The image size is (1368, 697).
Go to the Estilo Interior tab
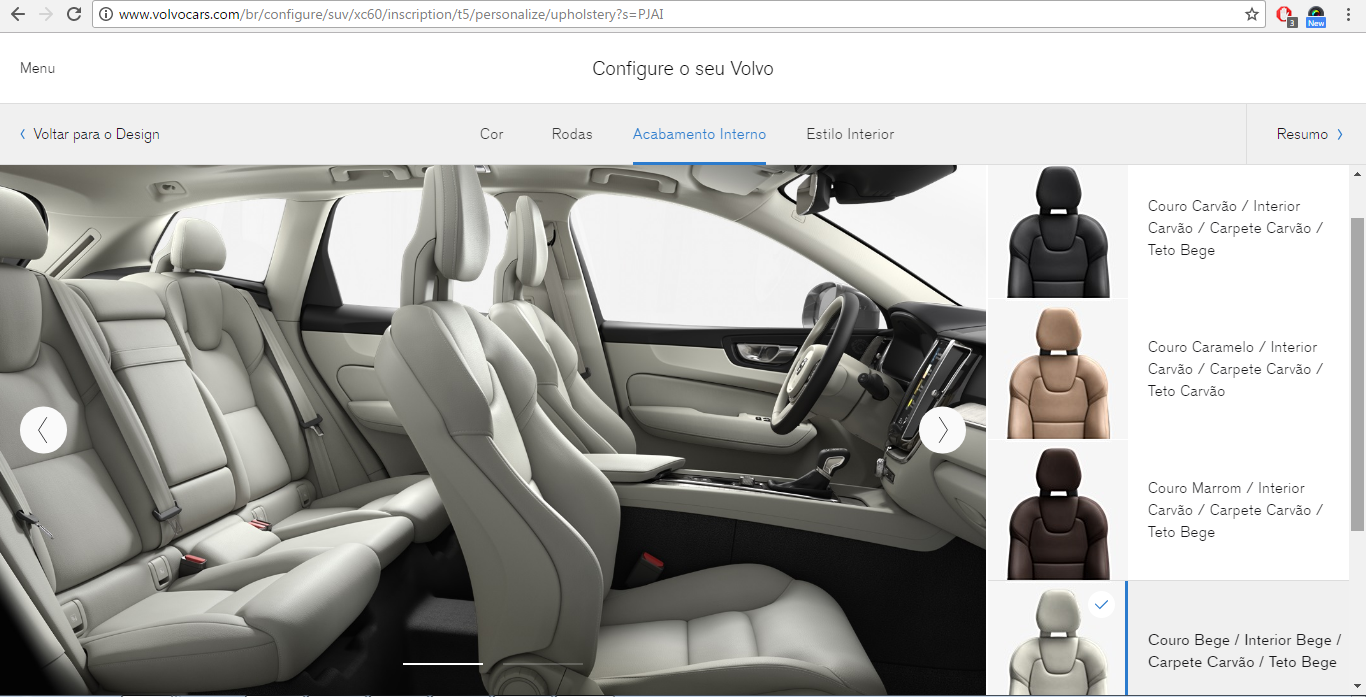tap(850, 134)
